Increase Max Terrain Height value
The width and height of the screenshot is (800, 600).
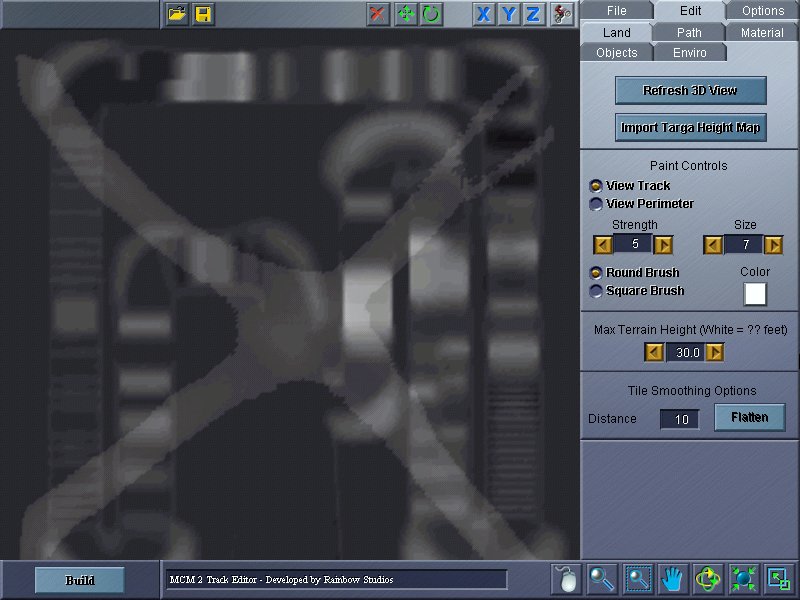pos(715,352)
